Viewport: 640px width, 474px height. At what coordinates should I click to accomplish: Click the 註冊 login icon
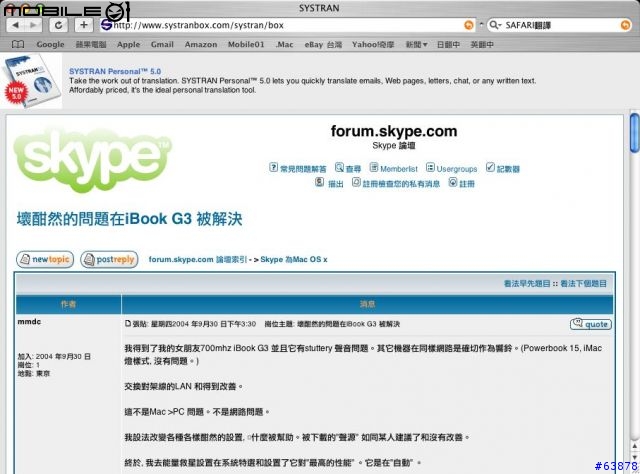click(453, 182)
